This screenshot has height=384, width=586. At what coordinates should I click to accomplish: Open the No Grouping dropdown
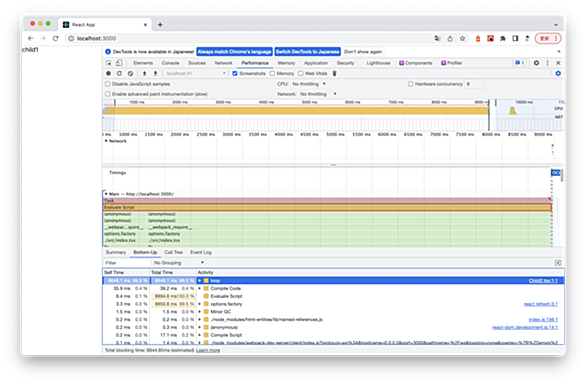(179, 263)
